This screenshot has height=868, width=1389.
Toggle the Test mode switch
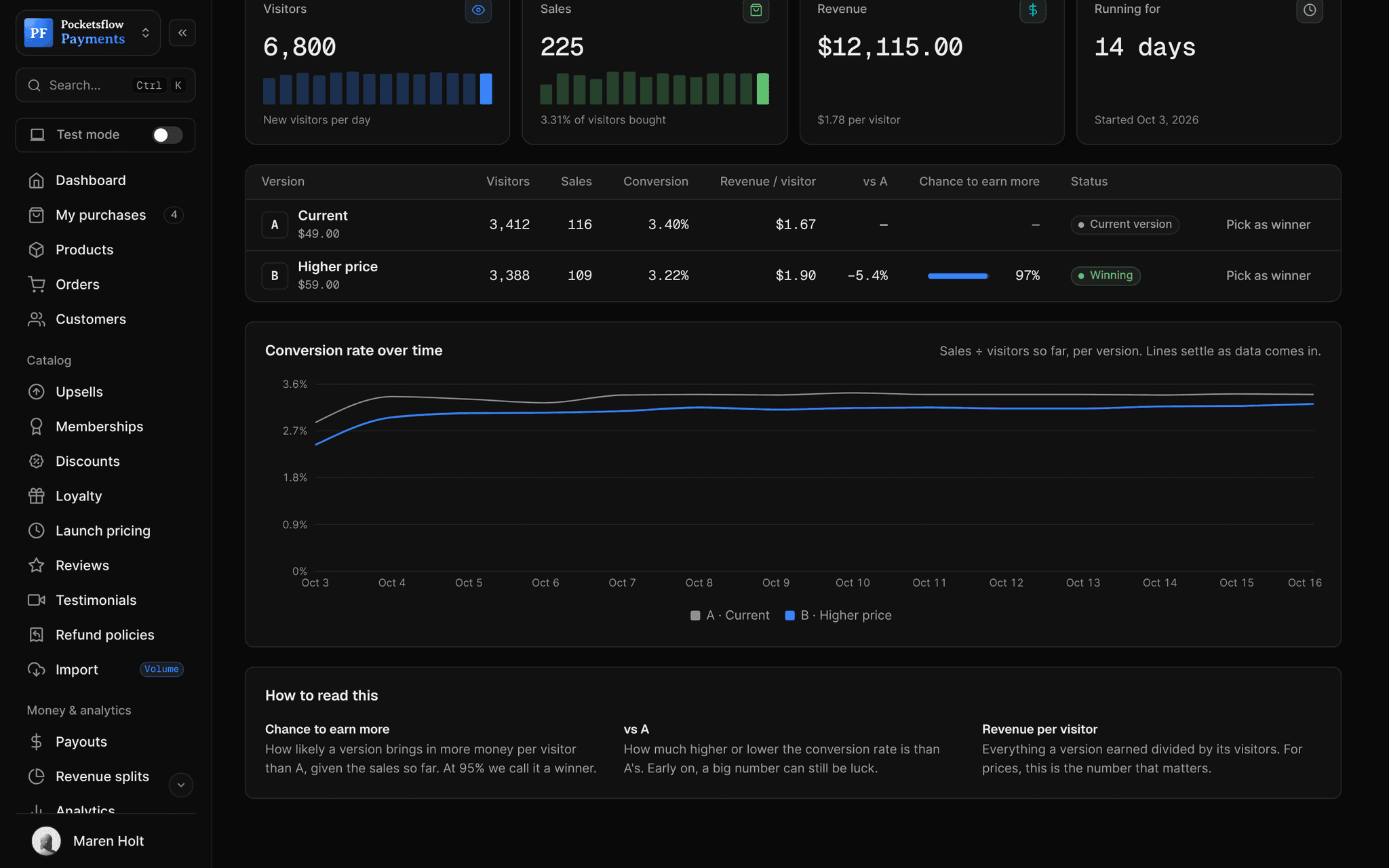pos(167,135)
